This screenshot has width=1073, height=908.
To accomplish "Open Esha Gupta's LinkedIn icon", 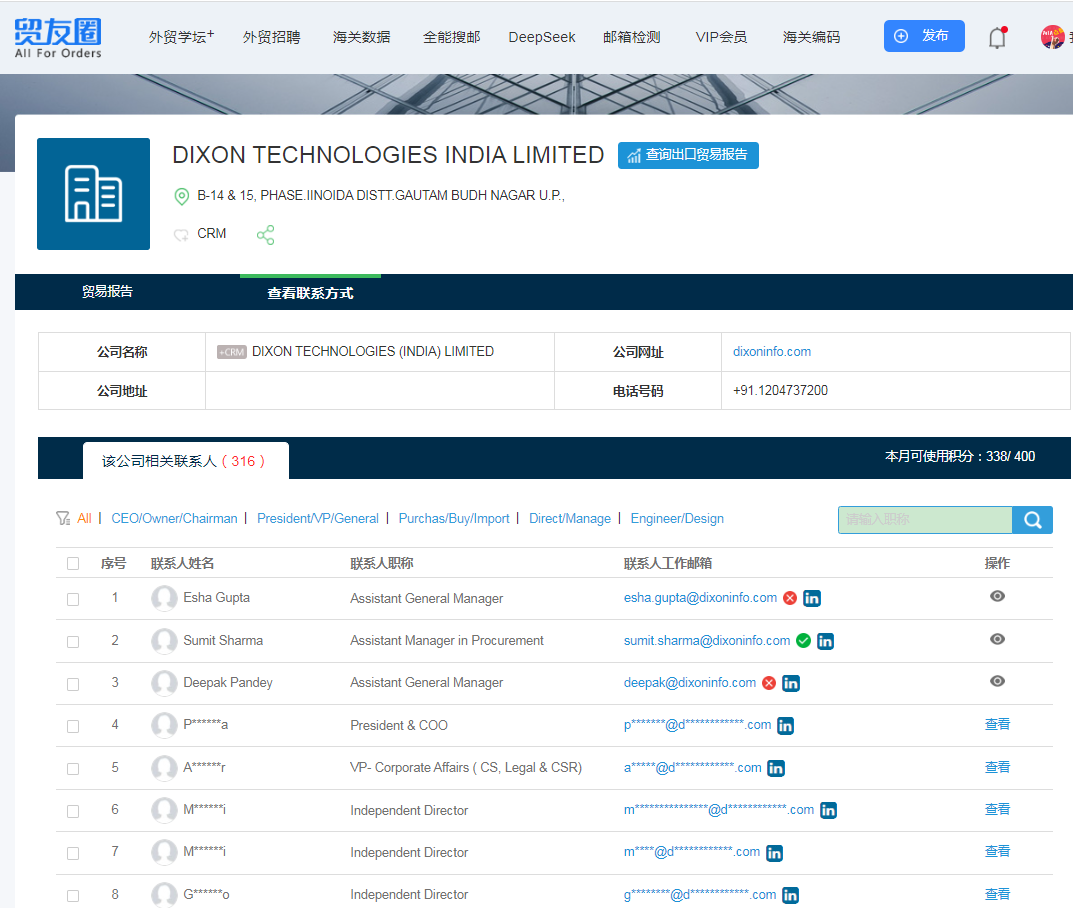I will [812, 598].
